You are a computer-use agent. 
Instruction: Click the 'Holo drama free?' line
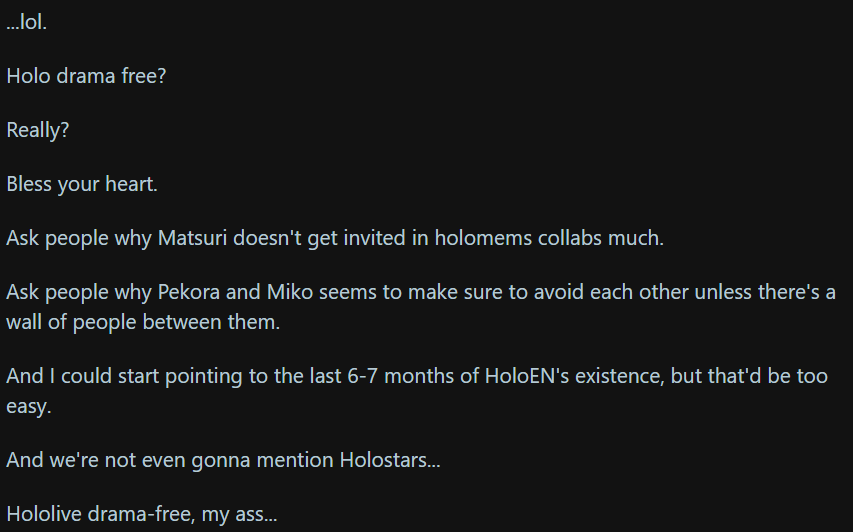pyautogui.click(x=86, y=76)
